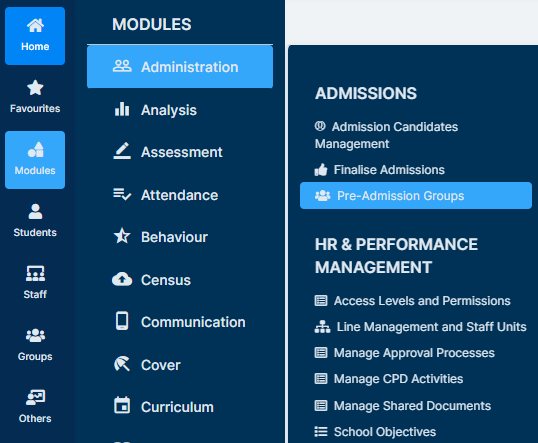Select Pre-Admission Groups entry
Viewport: 538px width, 443px height.
416,196
